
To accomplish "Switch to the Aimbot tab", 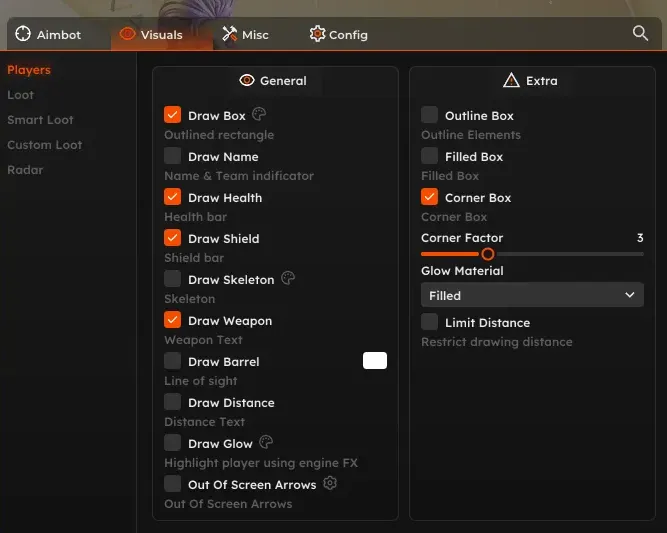I will [x=48, y=34].
